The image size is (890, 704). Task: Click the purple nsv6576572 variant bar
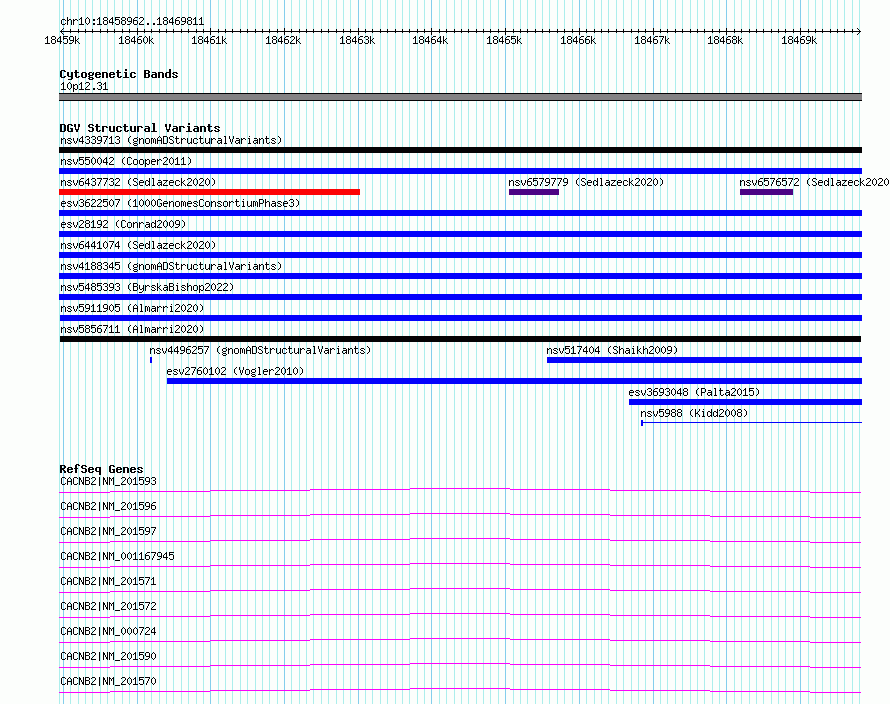[766, 192]
